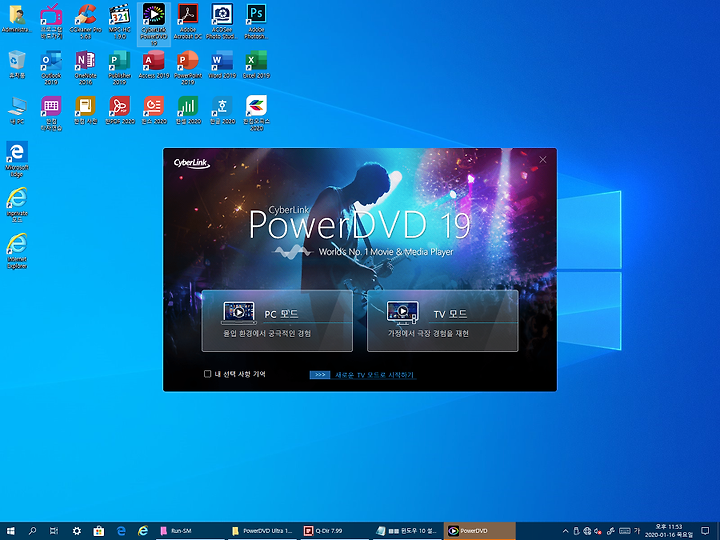Select the Hangul 2020 word processor shortcut
The image size is (720, 540).
222,110
